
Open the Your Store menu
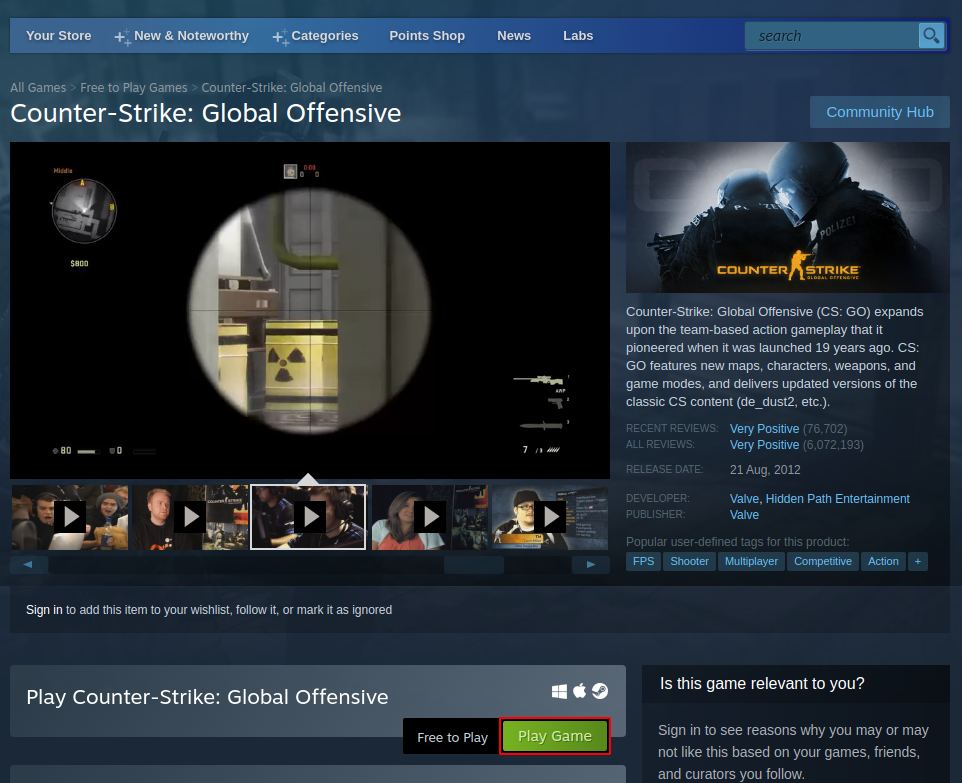(58, 35)
